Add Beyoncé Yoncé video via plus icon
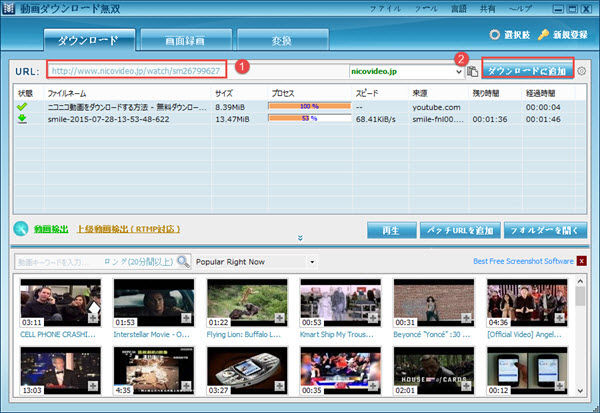 [x=466, y=318]
